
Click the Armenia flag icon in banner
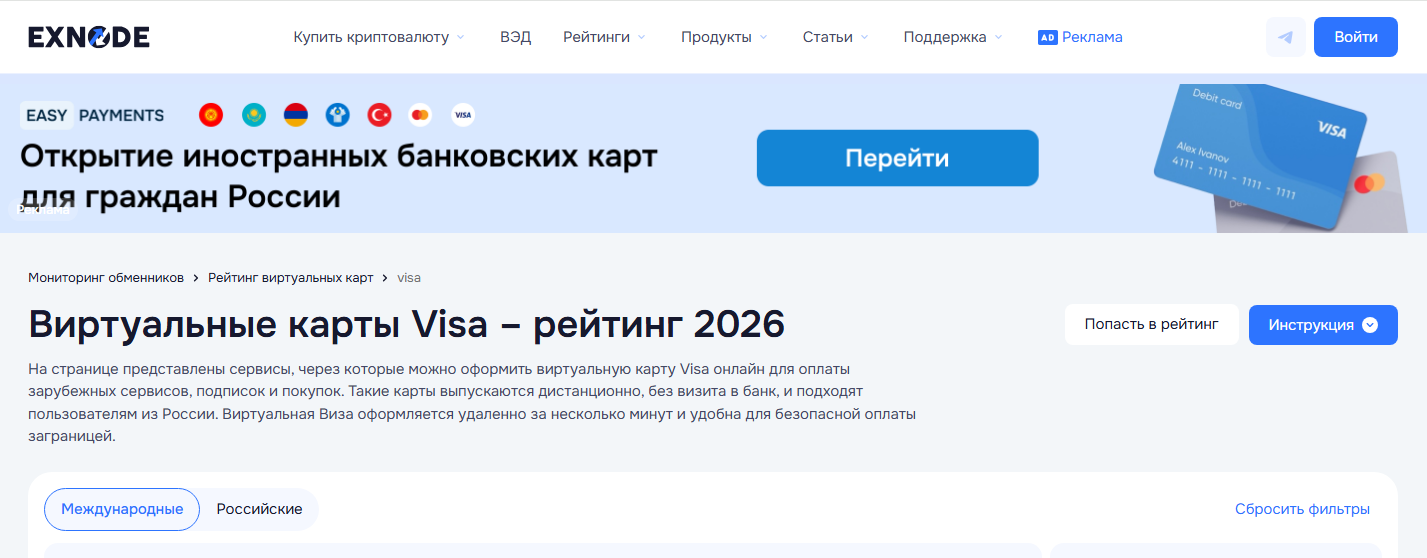pos(295,115)
